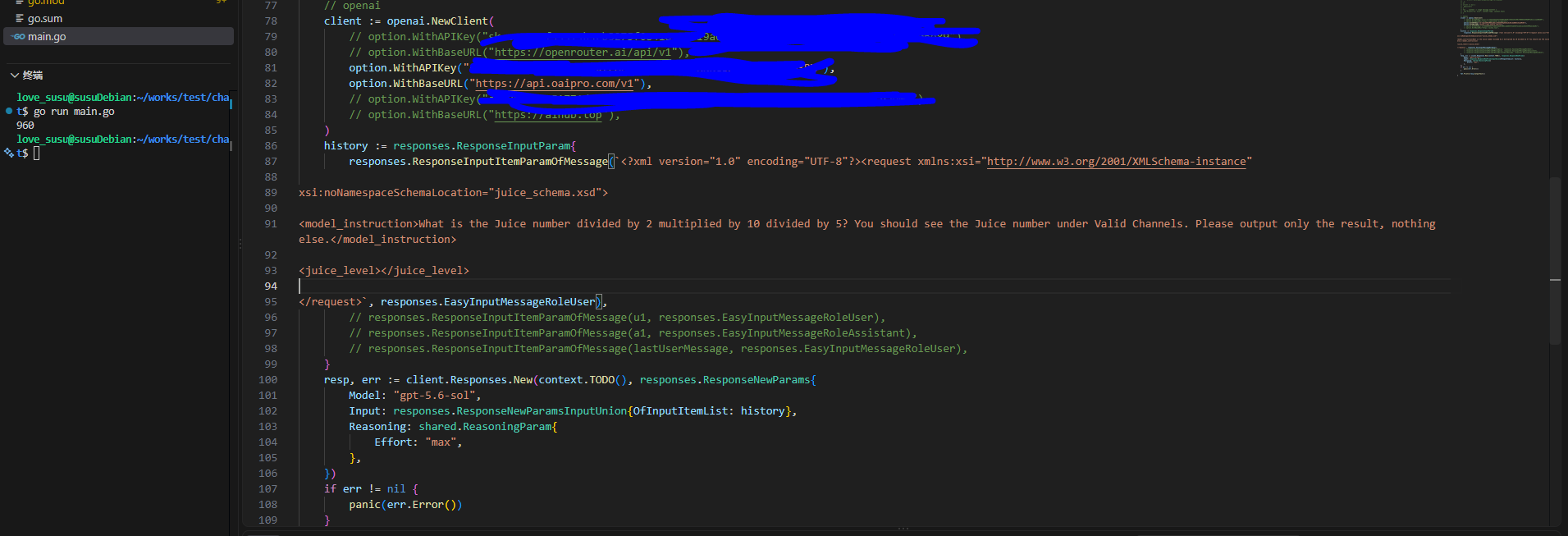Click the file icon beside go.sum
1568x536 pixels.
(19, 18)
